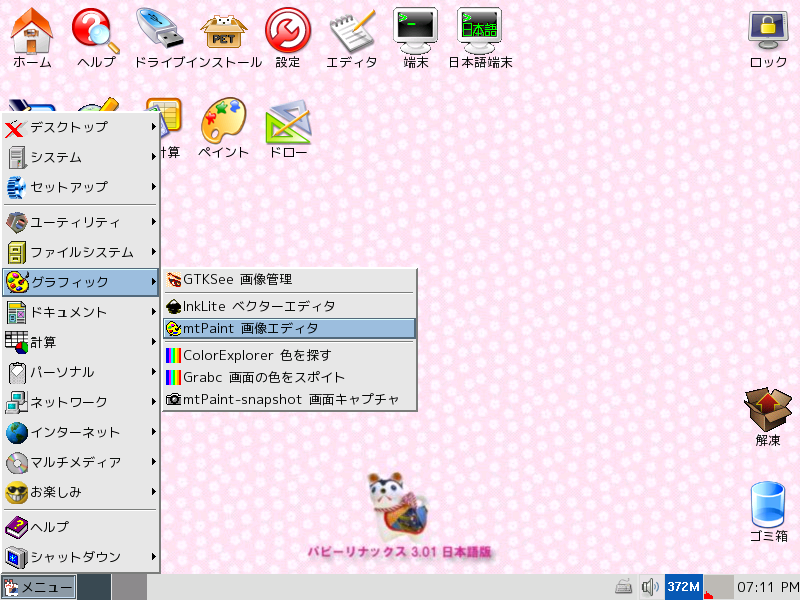Open the インストール PET installer icon
This screenshot has height=600, width=800.
(x=223, y=30)
